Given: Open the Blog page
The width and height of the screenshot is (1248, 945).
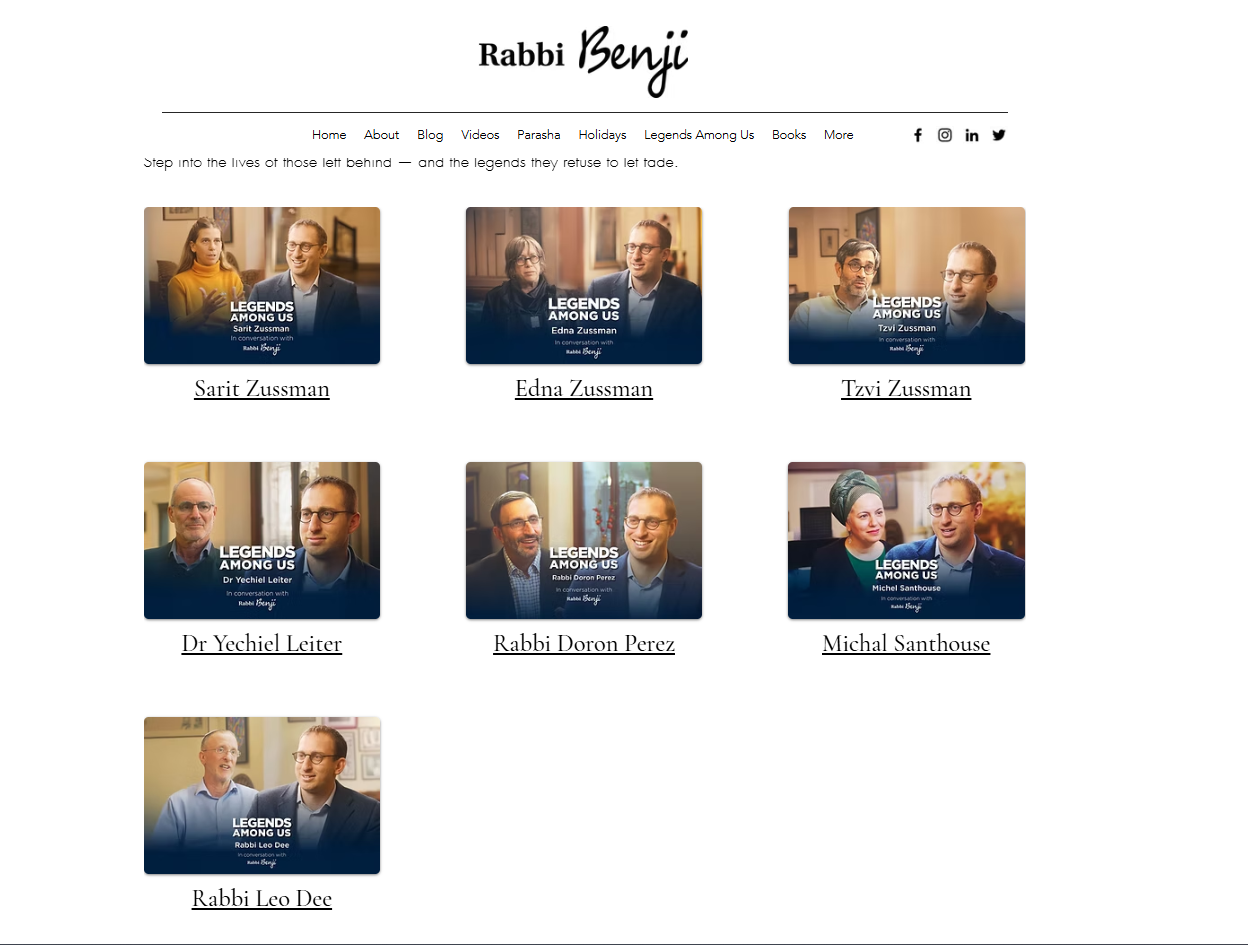Looking at the screenshot, I should [x=430, y=135].
